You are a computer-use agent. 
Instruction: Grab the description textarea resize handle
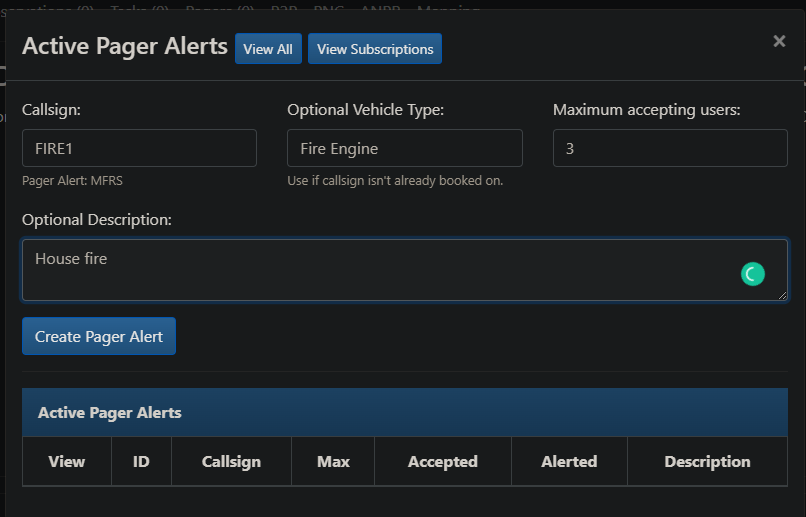[782, 296]
